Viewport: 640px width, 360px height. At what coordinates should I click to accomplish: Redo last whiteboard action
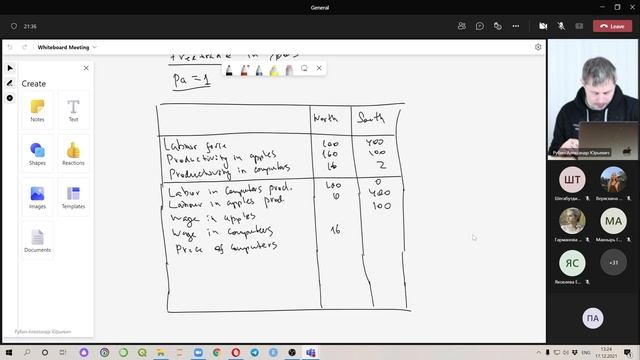24,47
